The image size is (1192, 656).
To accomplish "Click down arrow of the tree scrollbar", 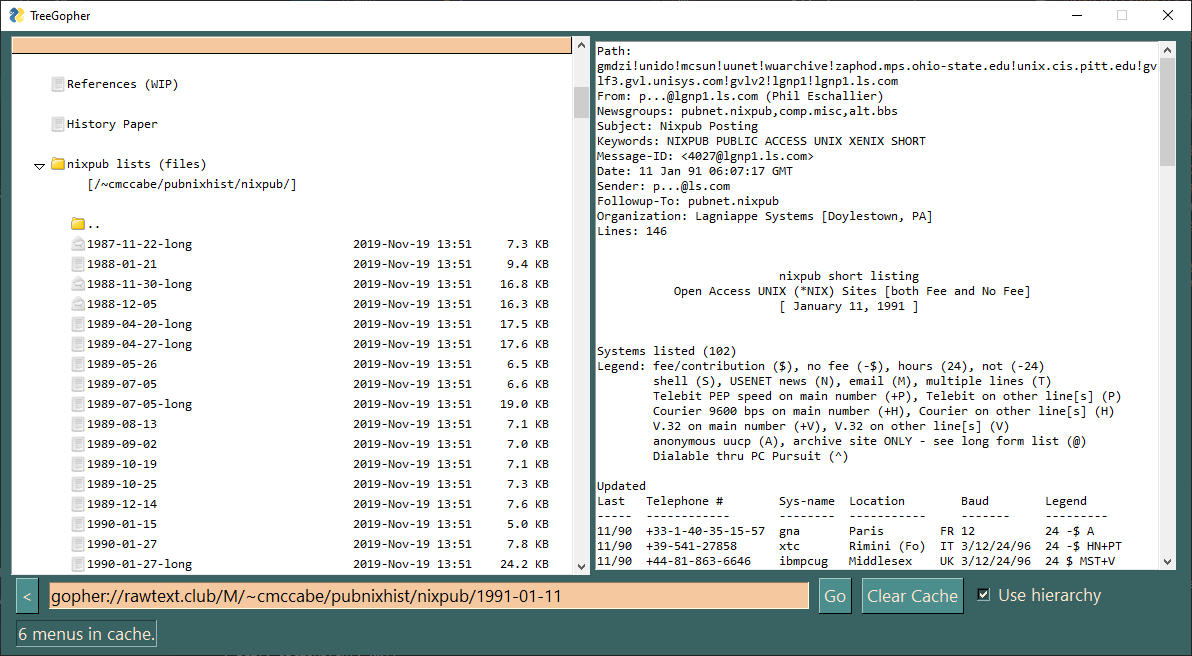I will tap(582, 566).
